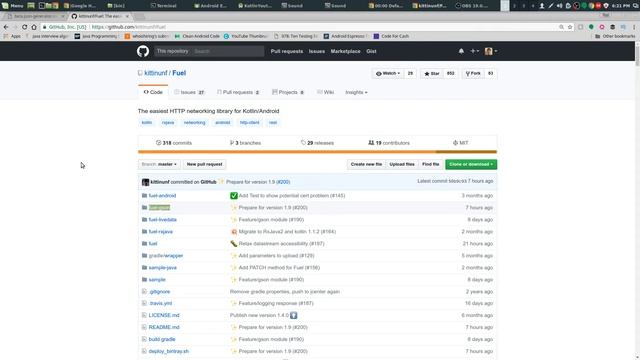Switch to the Code tab
The width and height of the screenshot is (640, 360).
tap(153, 92)
